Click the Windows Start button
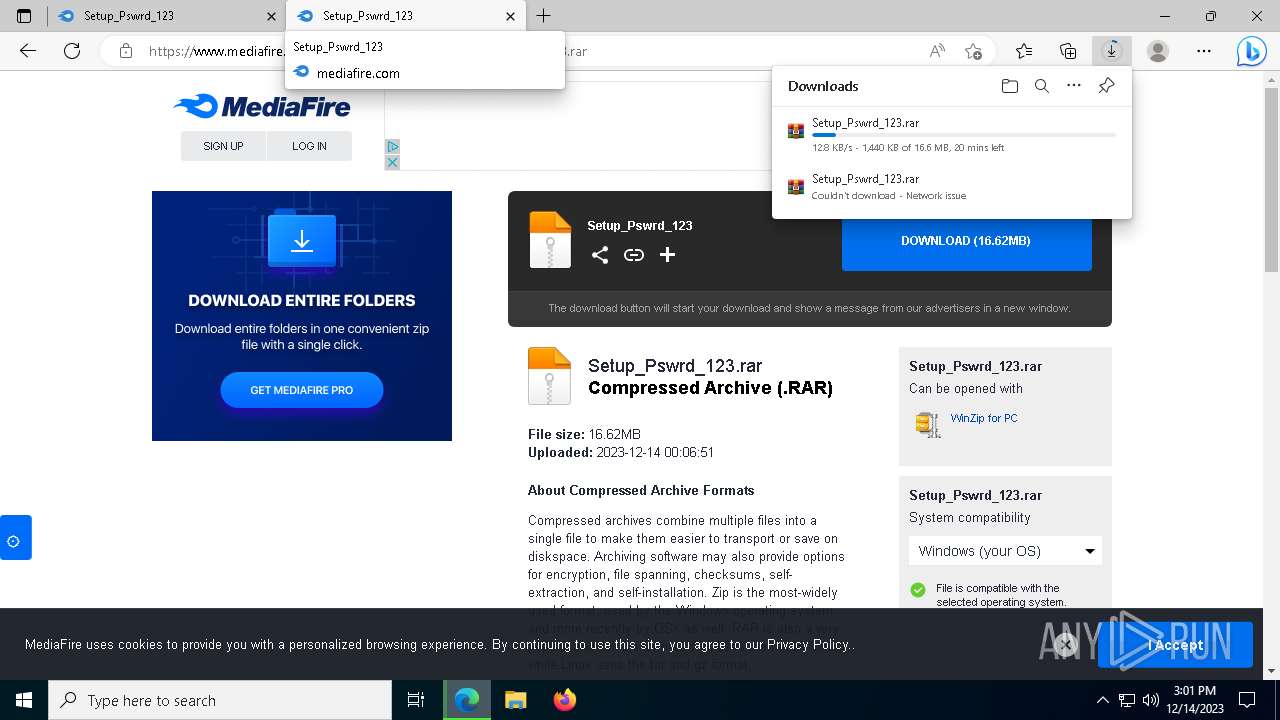Image resolution: width=1280 pixels, height=720 pixels. [x=24, y=700]
